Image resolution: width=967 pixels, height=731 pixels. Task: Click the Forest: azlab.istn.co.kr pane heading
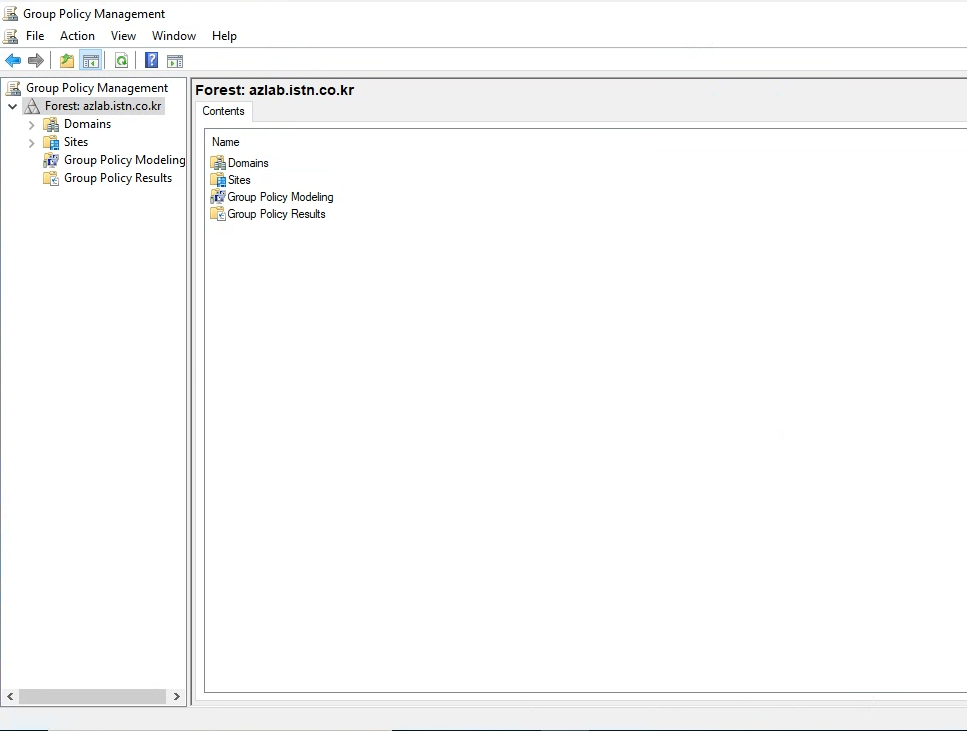[275, 90]
